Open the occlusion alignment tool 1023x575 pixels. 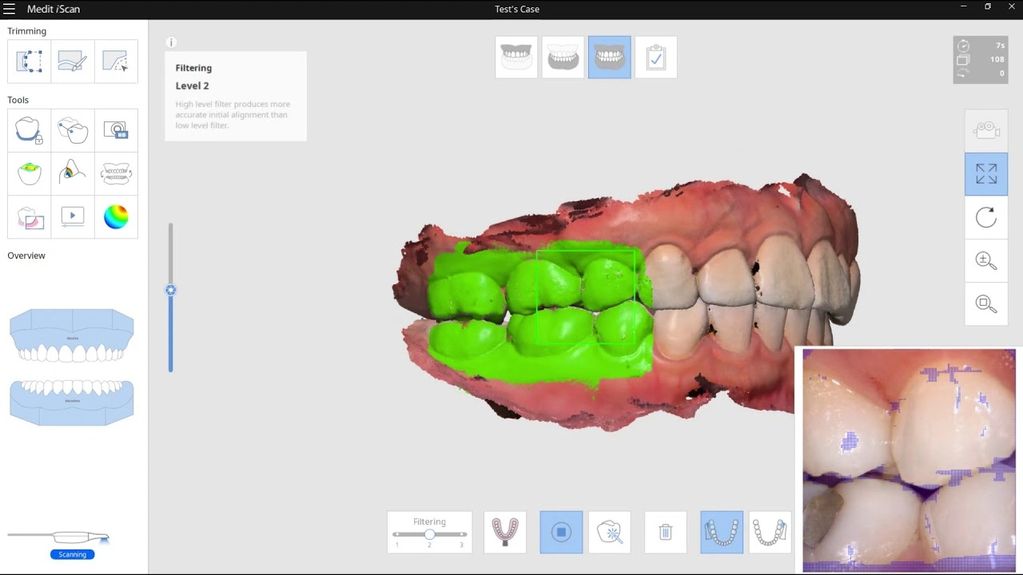116,174
